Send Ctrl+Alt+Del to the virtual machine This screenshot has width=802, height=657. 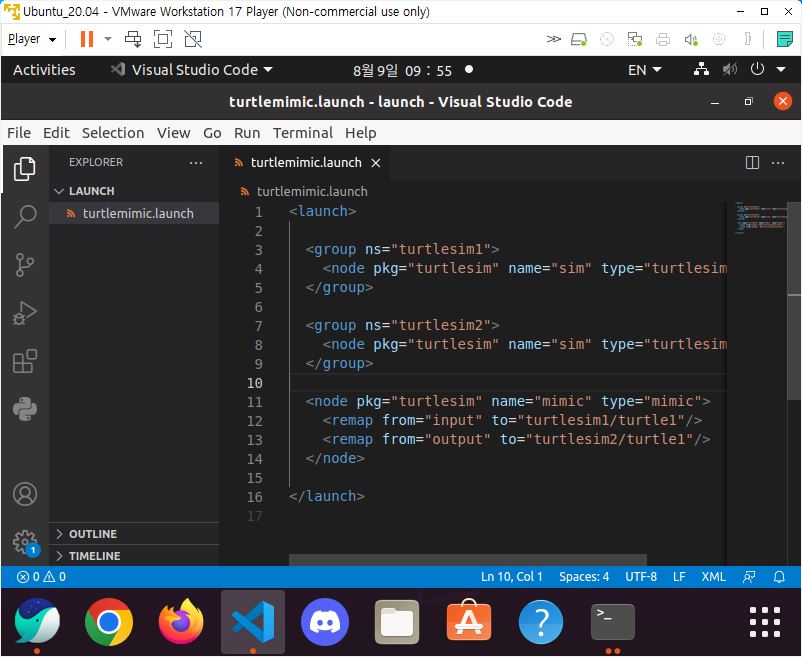point(133,39)
